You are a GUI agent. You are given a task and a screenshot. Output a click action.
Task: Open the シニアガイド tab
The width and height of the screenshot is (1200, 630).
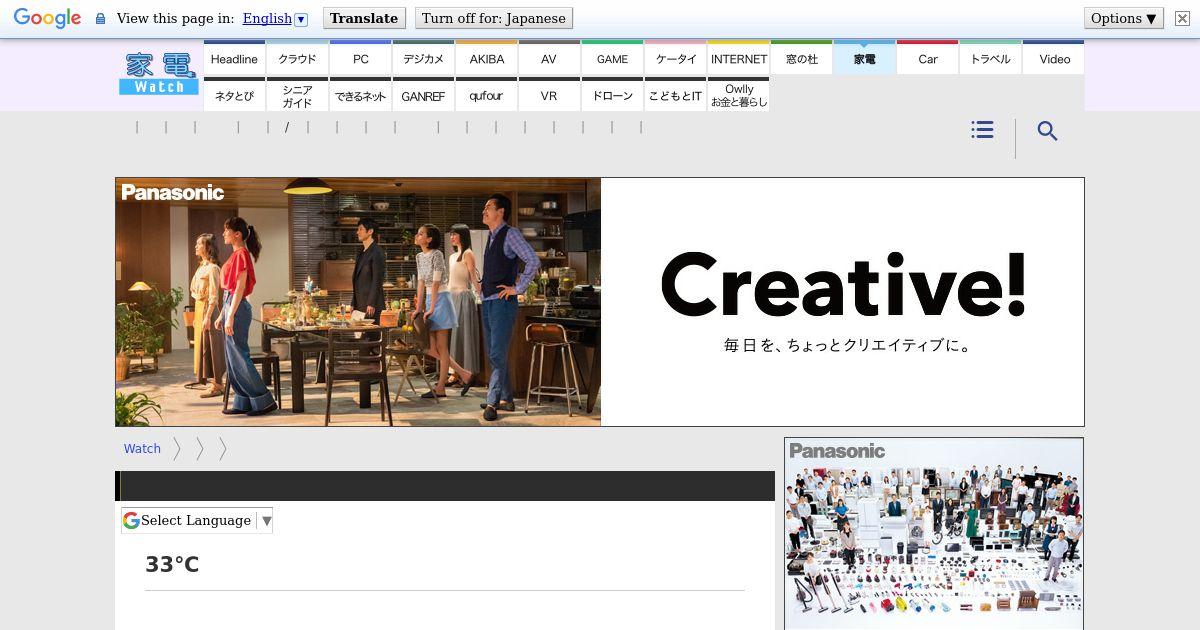[x=297, y=95]
